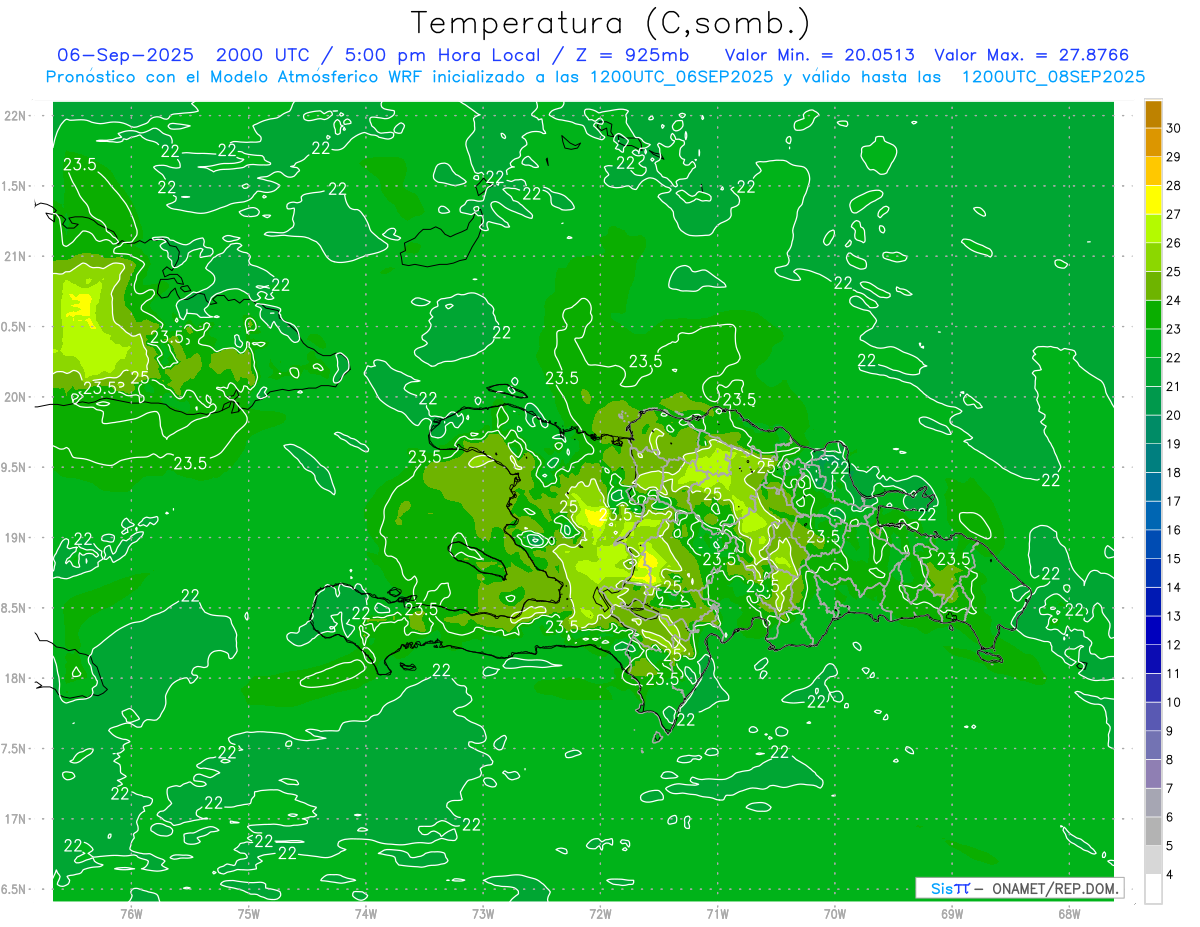Pick the green legend swatch between 23 and 24
This screenshot has width=1200, height=927.
[1153, 315]
